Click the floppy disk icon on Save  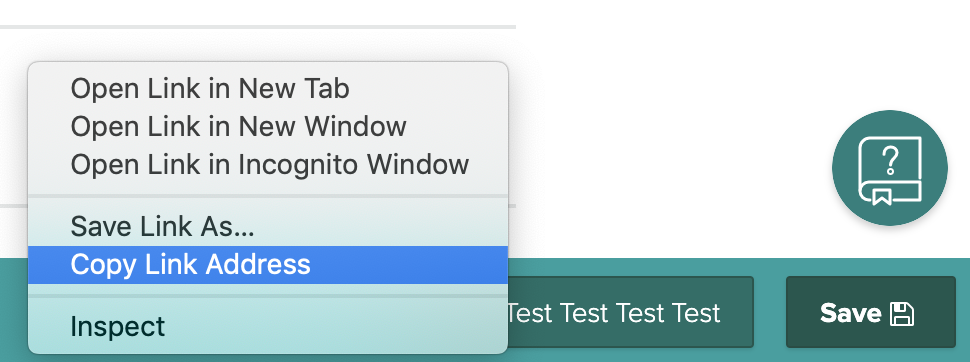[x=901, y=314]
